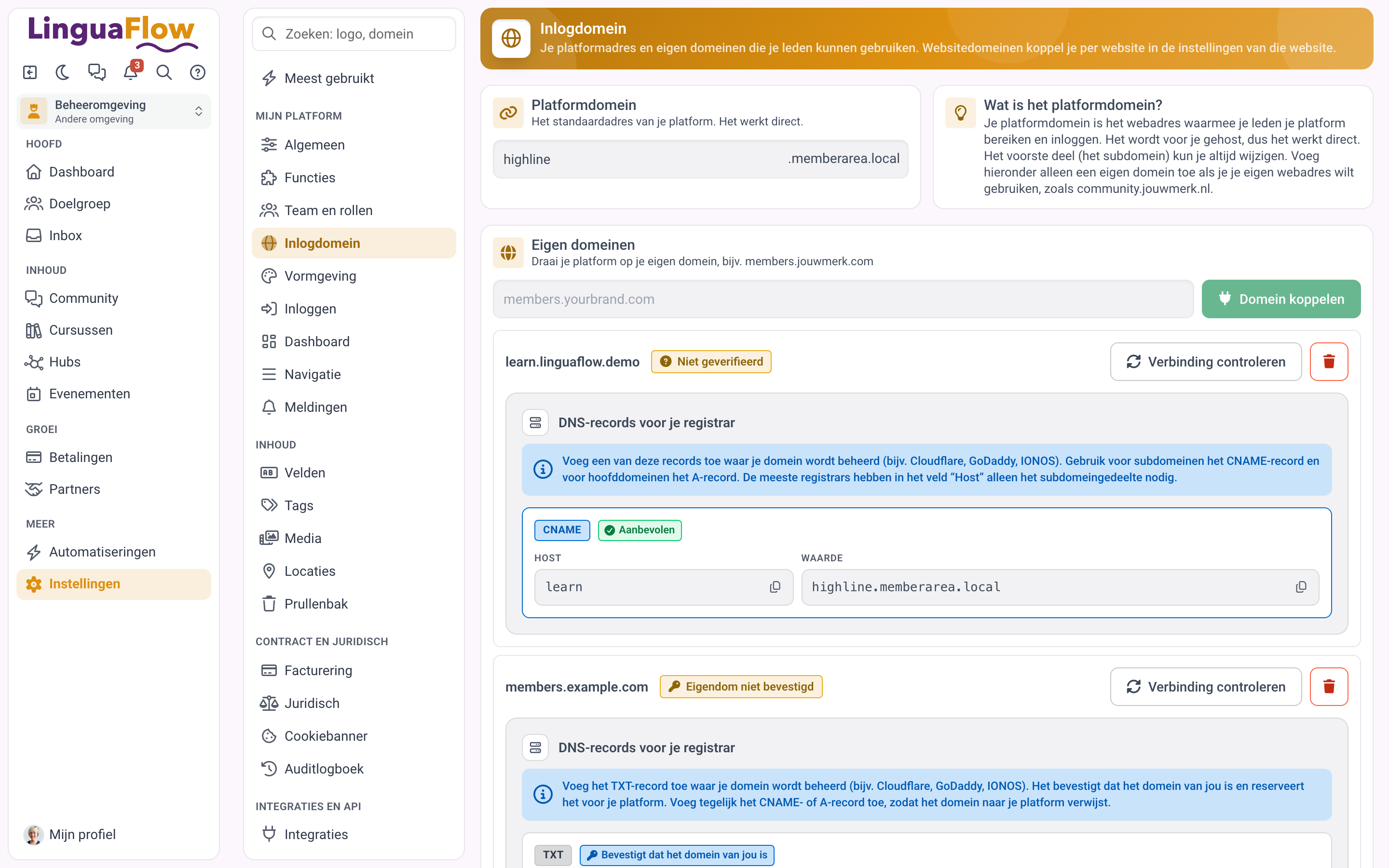Check connection for learn.linguaflow.demo
The width and height of the screenshot is (1389, 868).
click(x=1206, y=362)
